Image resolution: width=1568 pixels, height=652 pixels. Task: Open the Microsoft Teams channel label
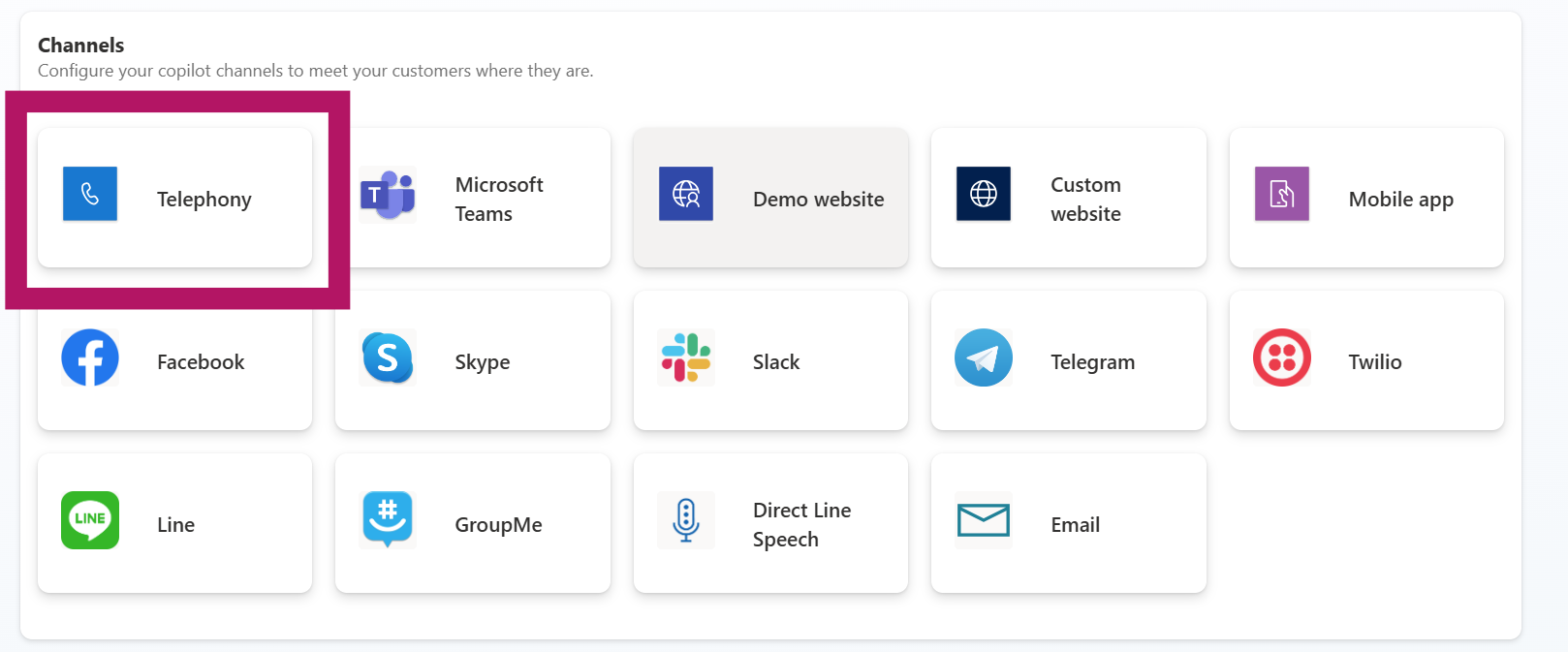point(499,199)
